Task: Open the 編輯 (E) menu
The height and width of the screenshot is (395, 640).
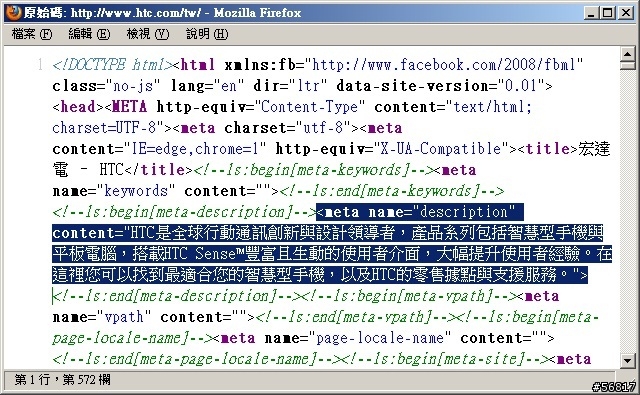Action: (x=89, y=33)
